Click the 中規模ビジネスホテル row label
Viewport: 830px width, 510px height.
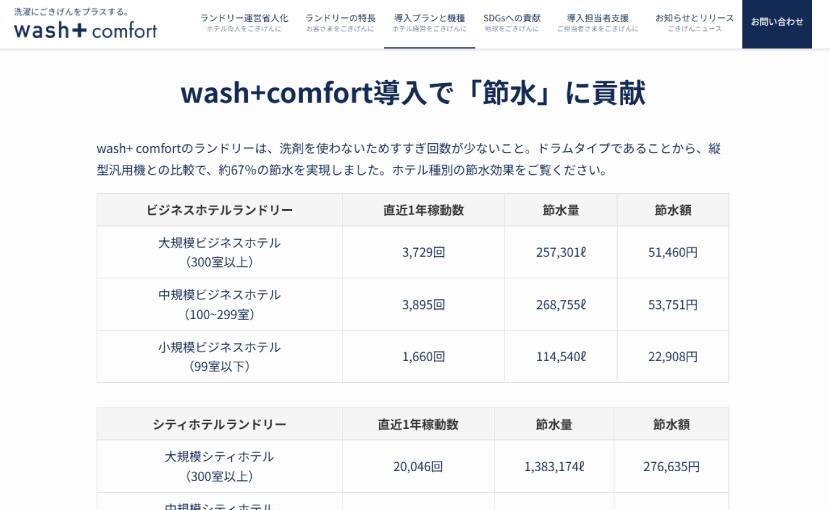click(219, 304)
